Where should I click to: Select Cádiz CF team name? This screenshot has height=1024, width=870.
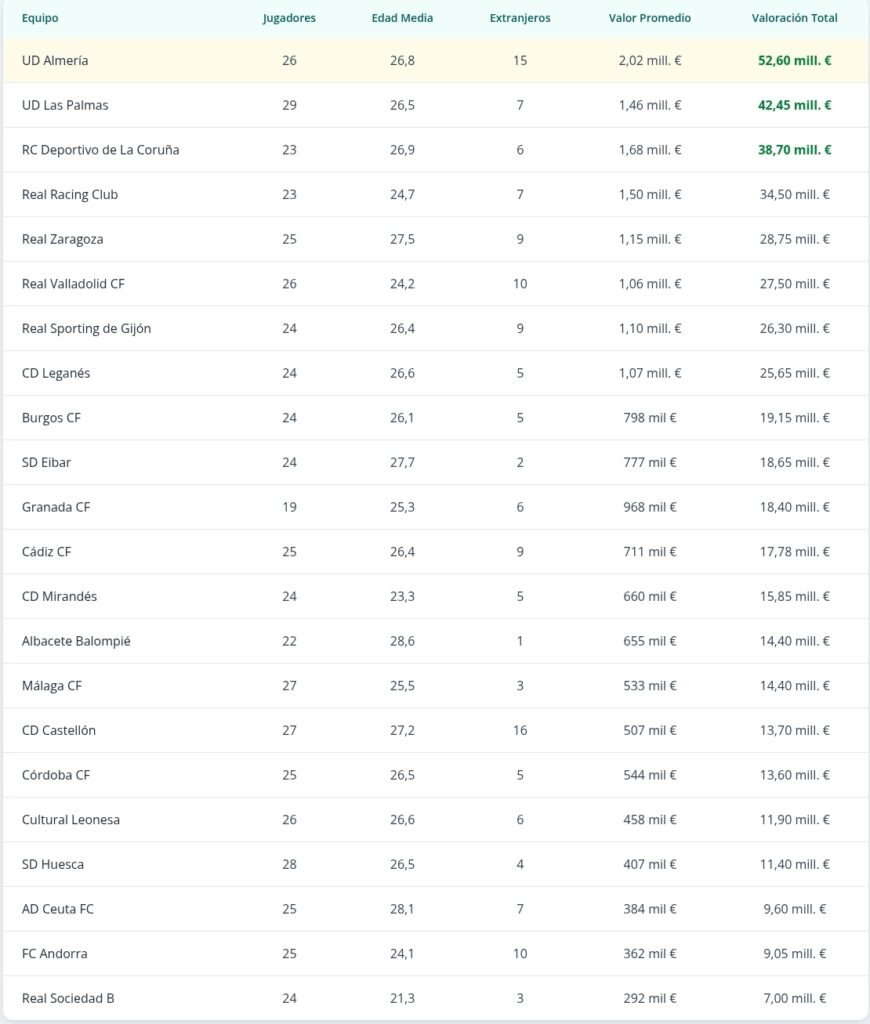coord(46,552)
